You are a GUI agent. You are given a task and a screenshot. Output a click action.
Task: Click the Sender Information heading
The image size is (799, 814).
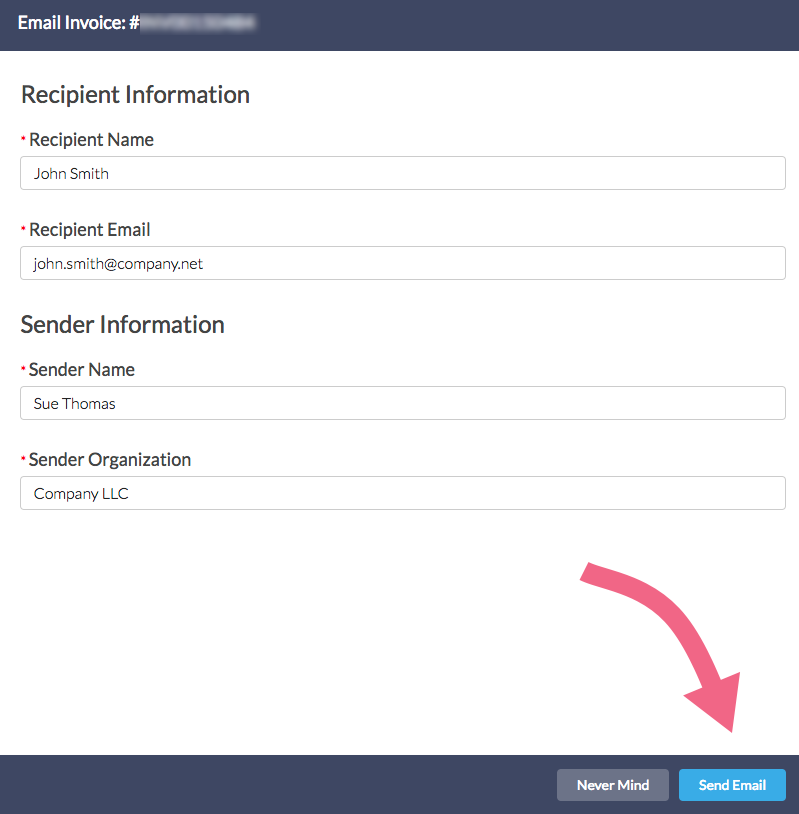click(x=122, y=325)
